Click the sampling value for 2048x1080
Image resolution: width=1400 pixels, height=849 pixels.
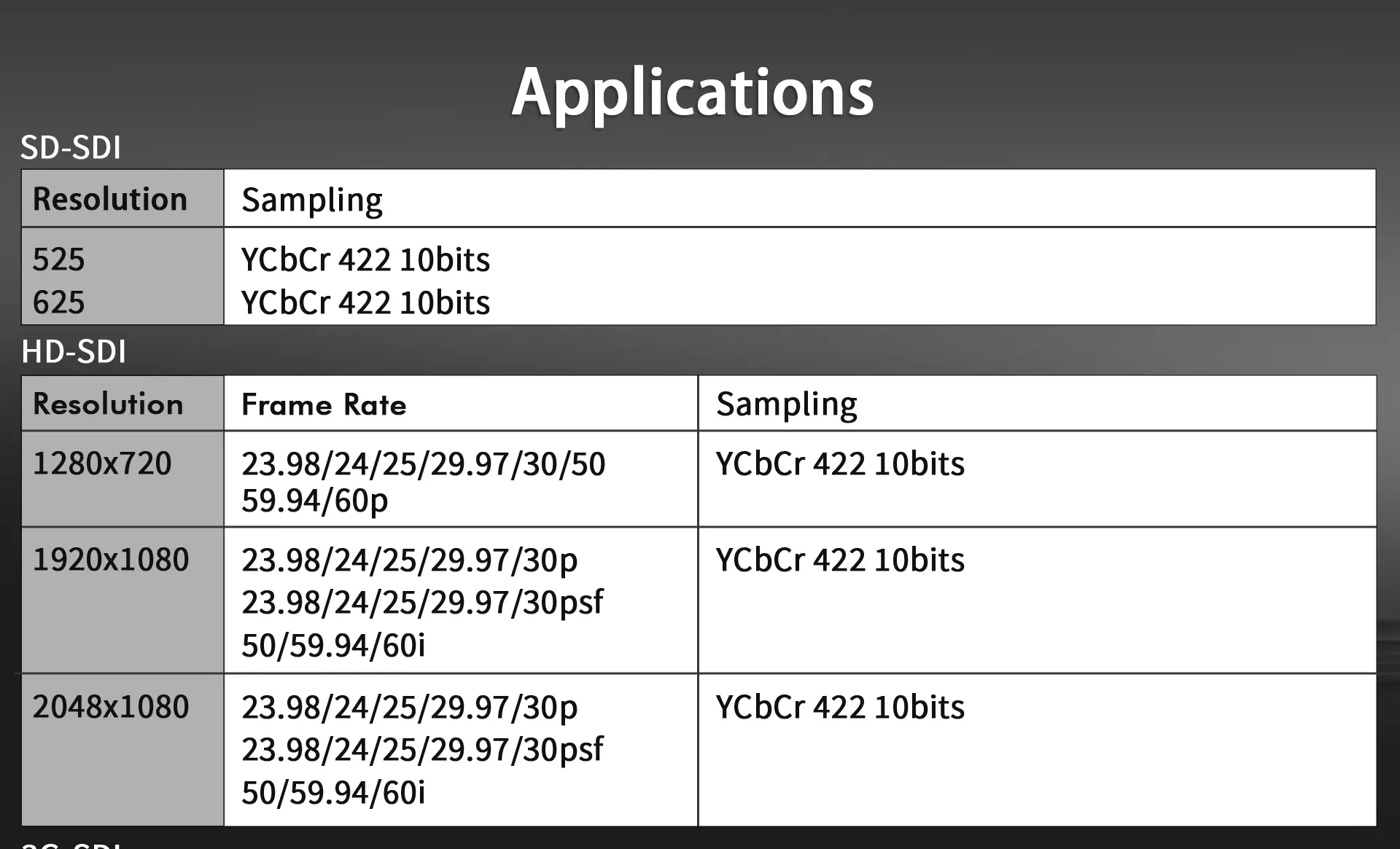[840, 707]
